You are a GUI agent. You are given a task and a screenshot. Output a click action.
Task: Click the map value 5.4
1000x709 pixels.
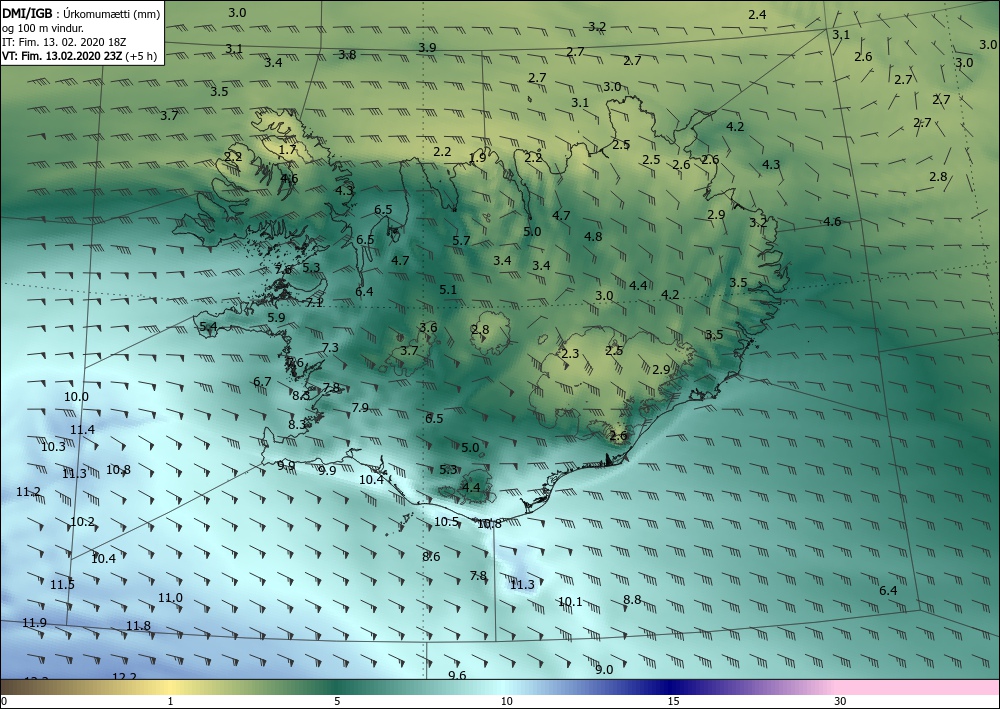pyautogui.click(x=209, y=326)
